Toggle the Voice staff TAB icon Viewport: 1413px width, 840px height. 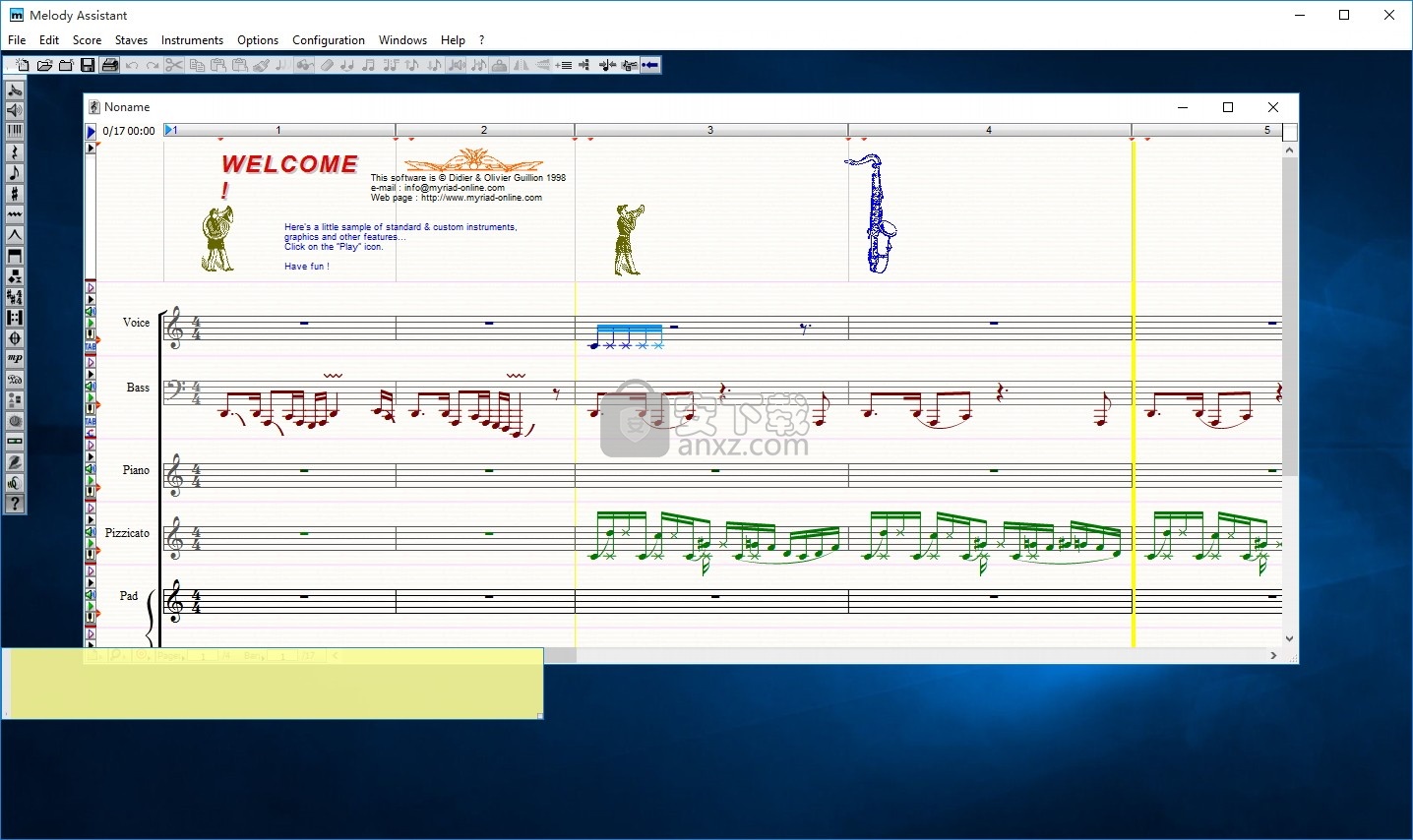click(91, 345)
